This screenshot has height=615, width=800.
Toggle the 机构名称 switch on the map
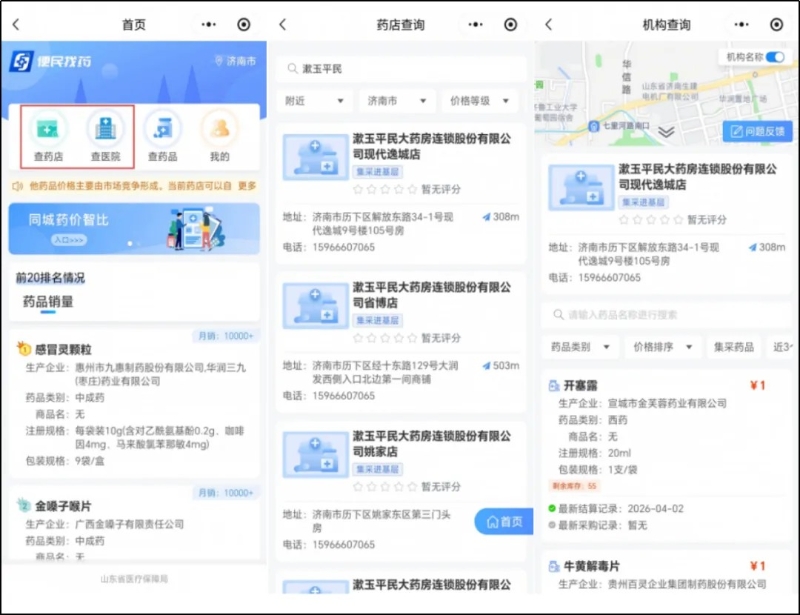[775, 57]
